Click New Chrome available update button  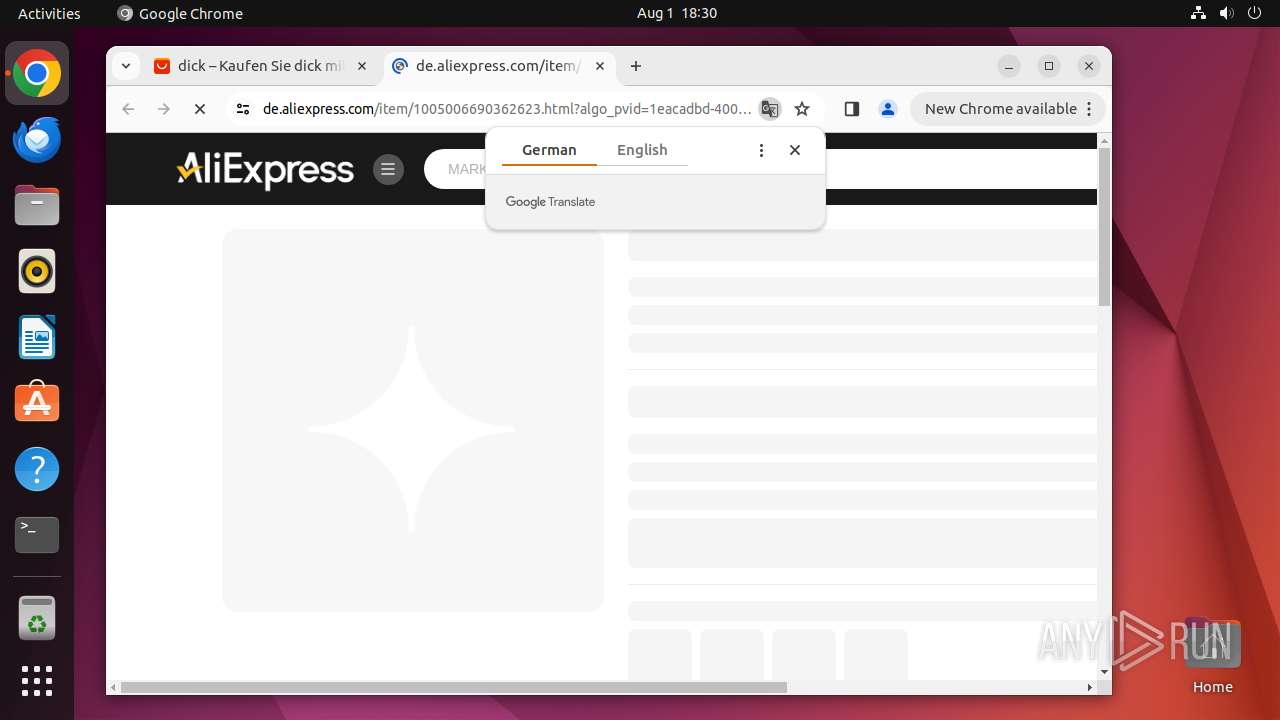[1007, 109]
